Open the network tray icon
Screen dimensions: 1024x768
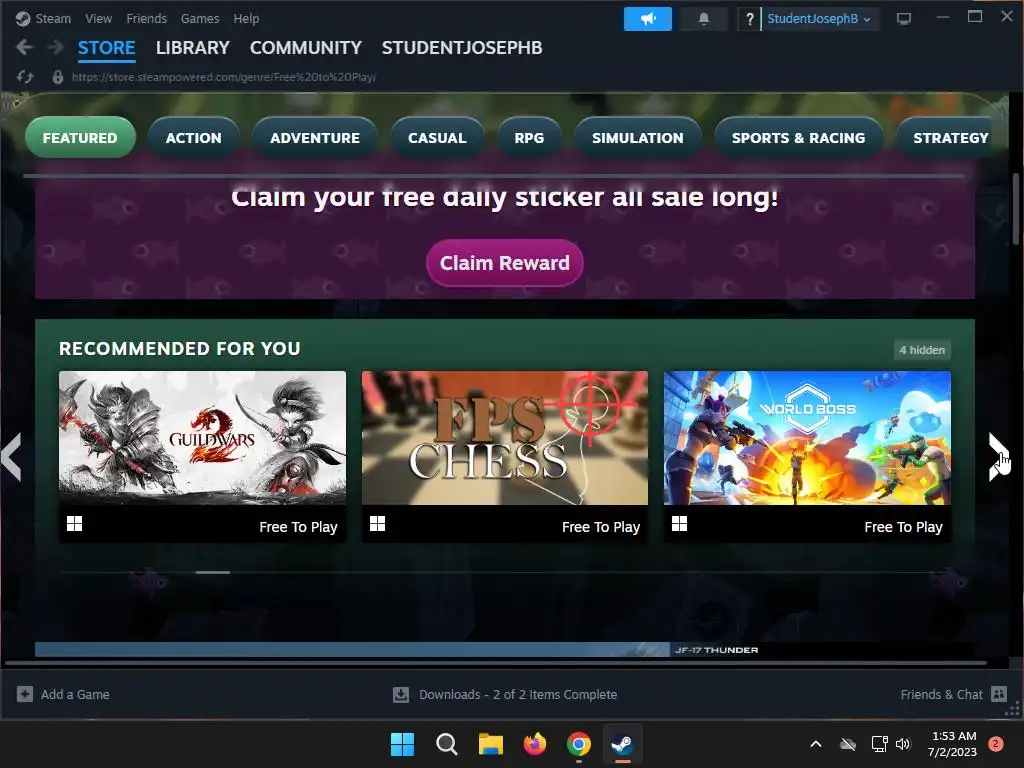point(879,744)
